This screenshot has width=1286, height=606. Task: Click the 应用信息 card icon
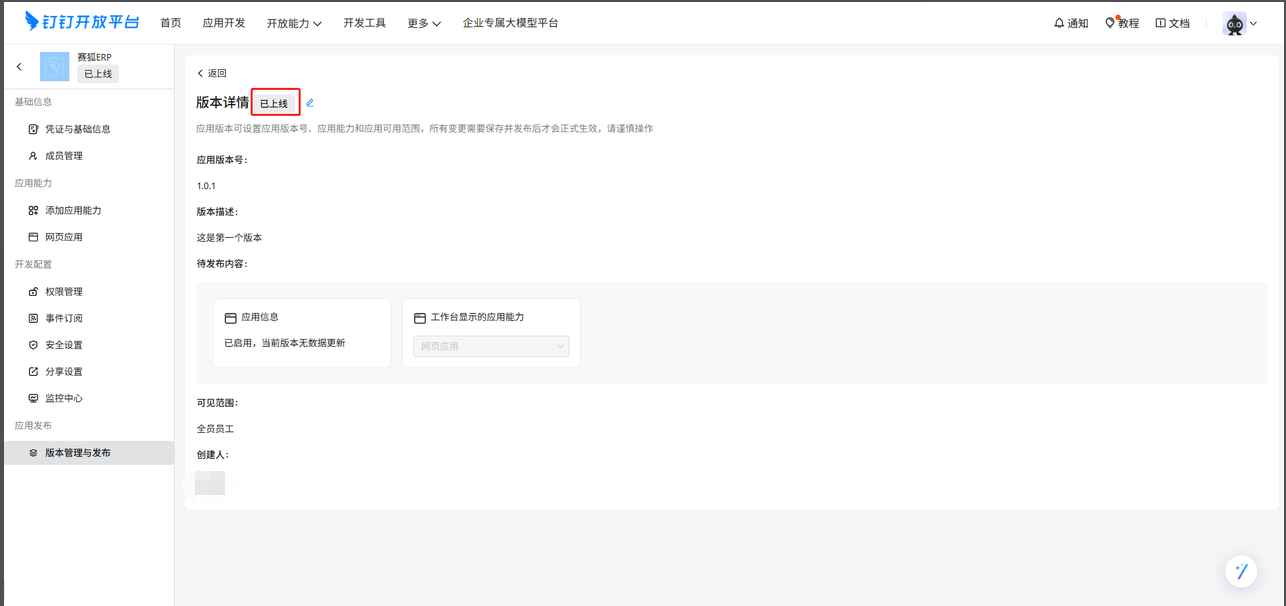pos(230,318)
